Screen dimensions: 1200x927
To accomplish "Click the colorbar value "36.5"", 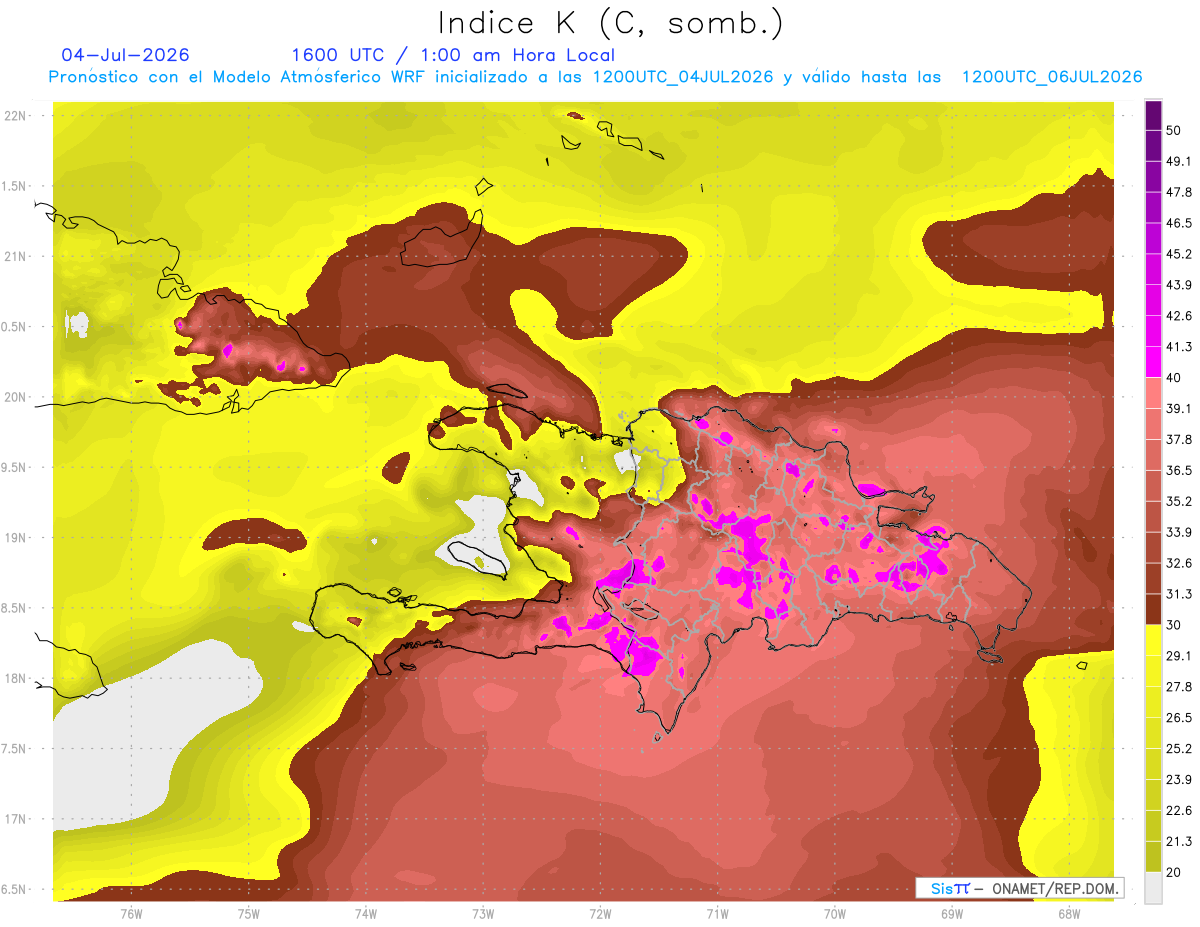I will point(1178,470).
